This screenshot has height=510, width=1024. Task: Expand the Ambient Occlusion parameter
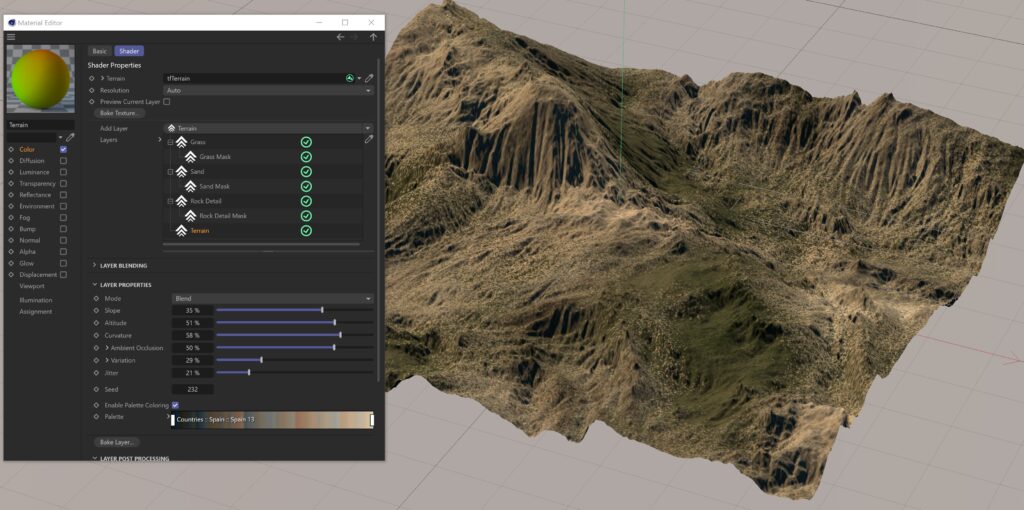[x=107, y=347]
